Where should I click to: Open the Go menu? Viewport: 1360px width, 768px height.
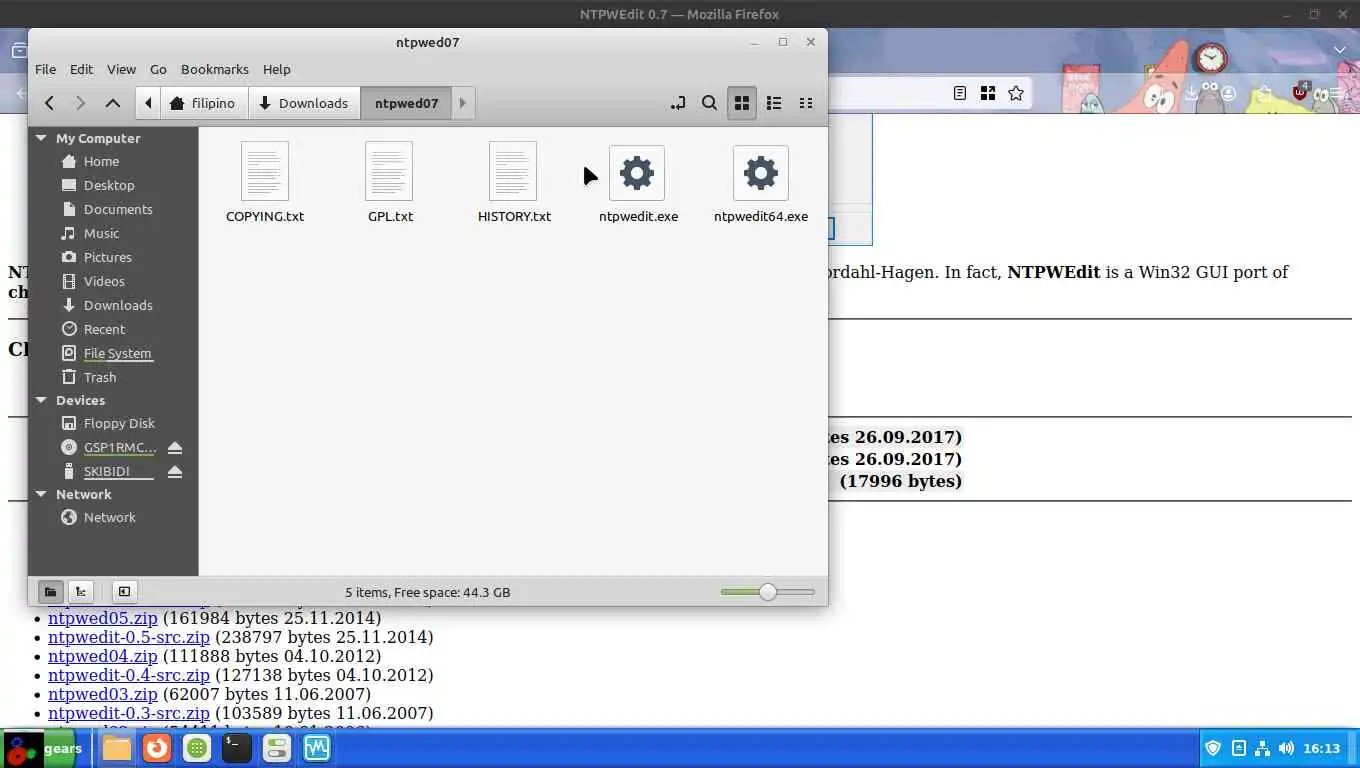158,69
